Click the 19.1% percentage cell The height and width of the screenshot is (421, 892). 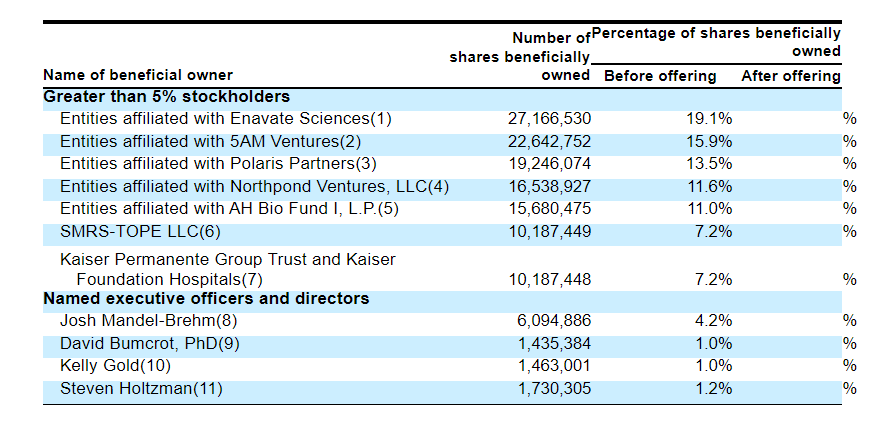710,119
